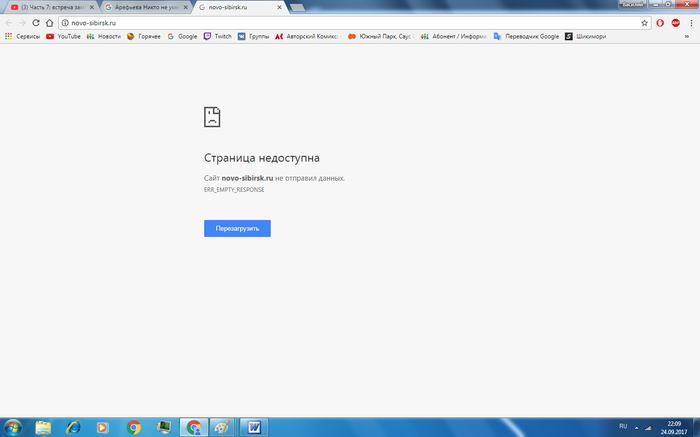Image resolution: width=700 pixels, height=437 pixels.
Task: Reload the page from the browser toolbar
Action: click(x=35, y=22)
